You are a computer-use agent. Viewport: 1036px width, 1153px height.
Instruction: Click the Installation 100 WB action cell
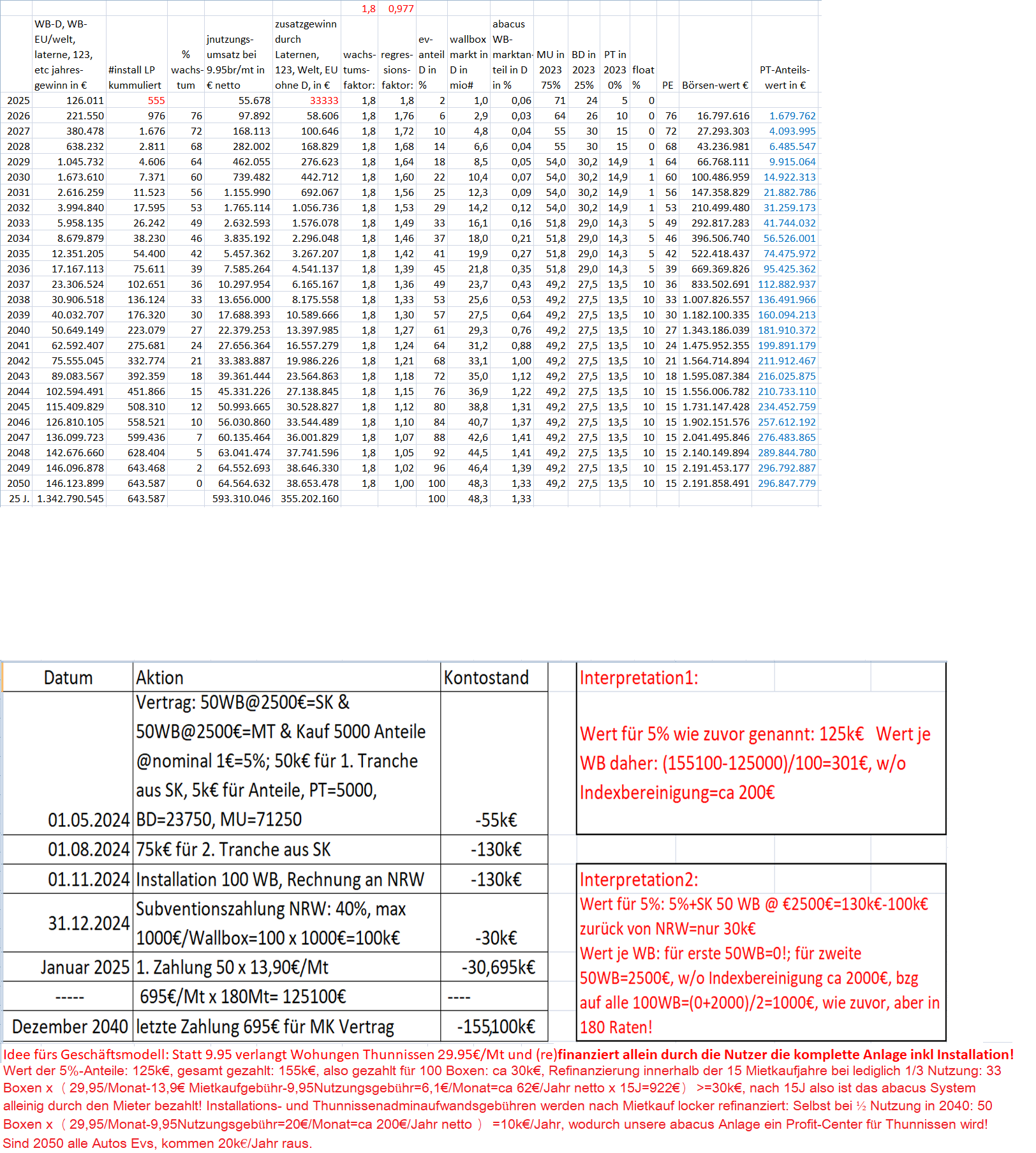[280, 880]
